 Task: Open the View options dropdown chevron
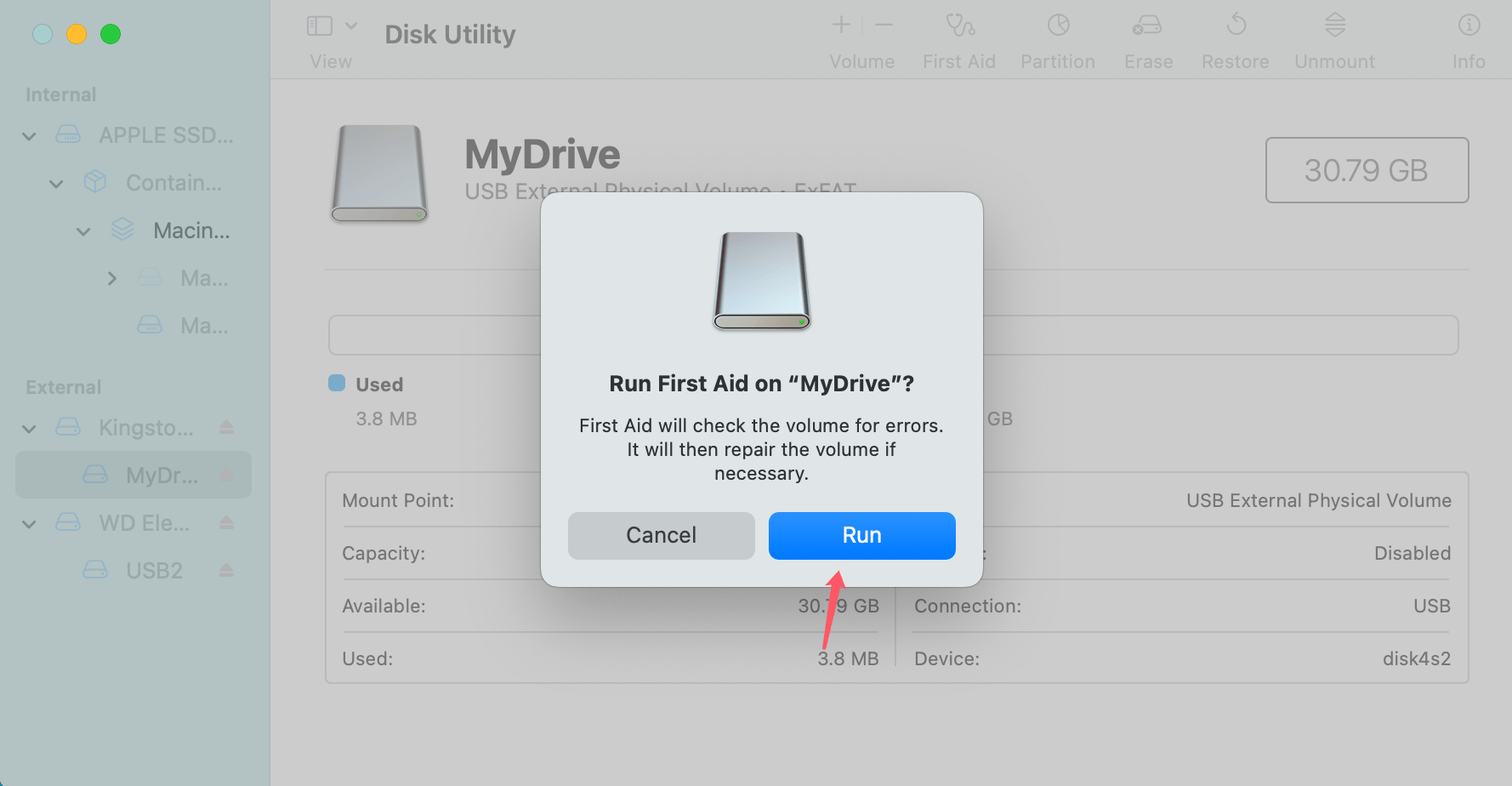coord(351,26)
